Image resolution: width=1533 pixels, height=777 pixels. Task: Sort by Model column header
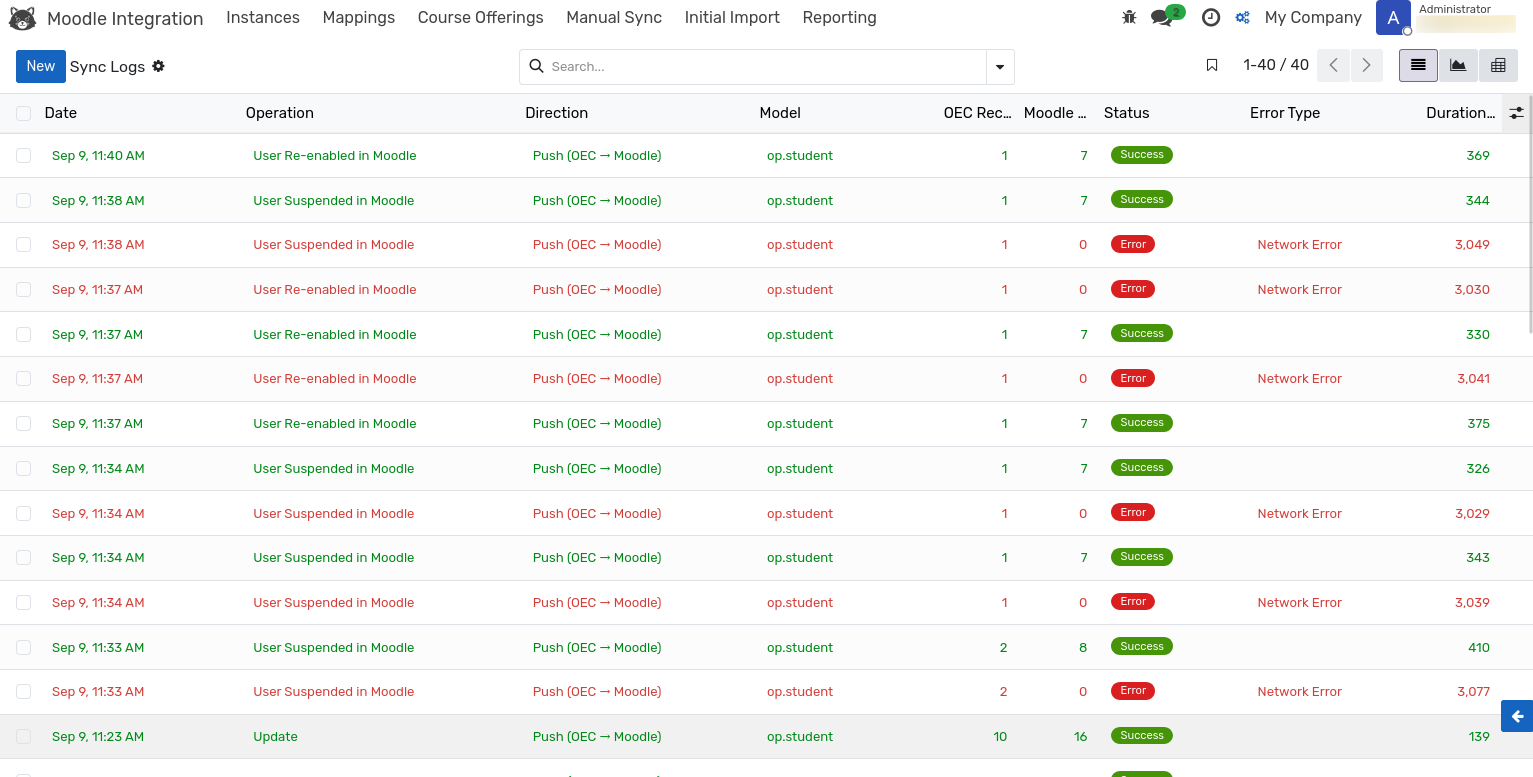tap(780, 113)
